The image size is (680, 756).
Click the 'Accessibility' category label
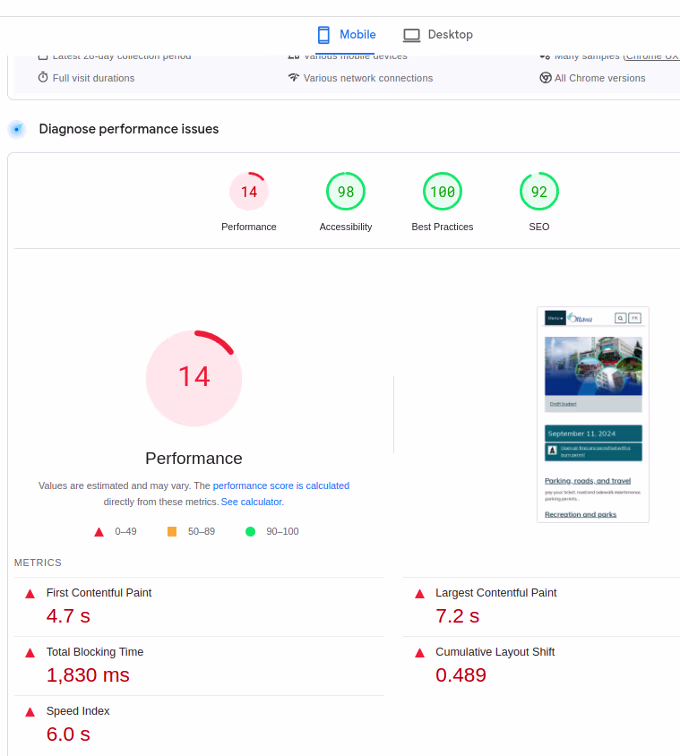coord(346,227)
